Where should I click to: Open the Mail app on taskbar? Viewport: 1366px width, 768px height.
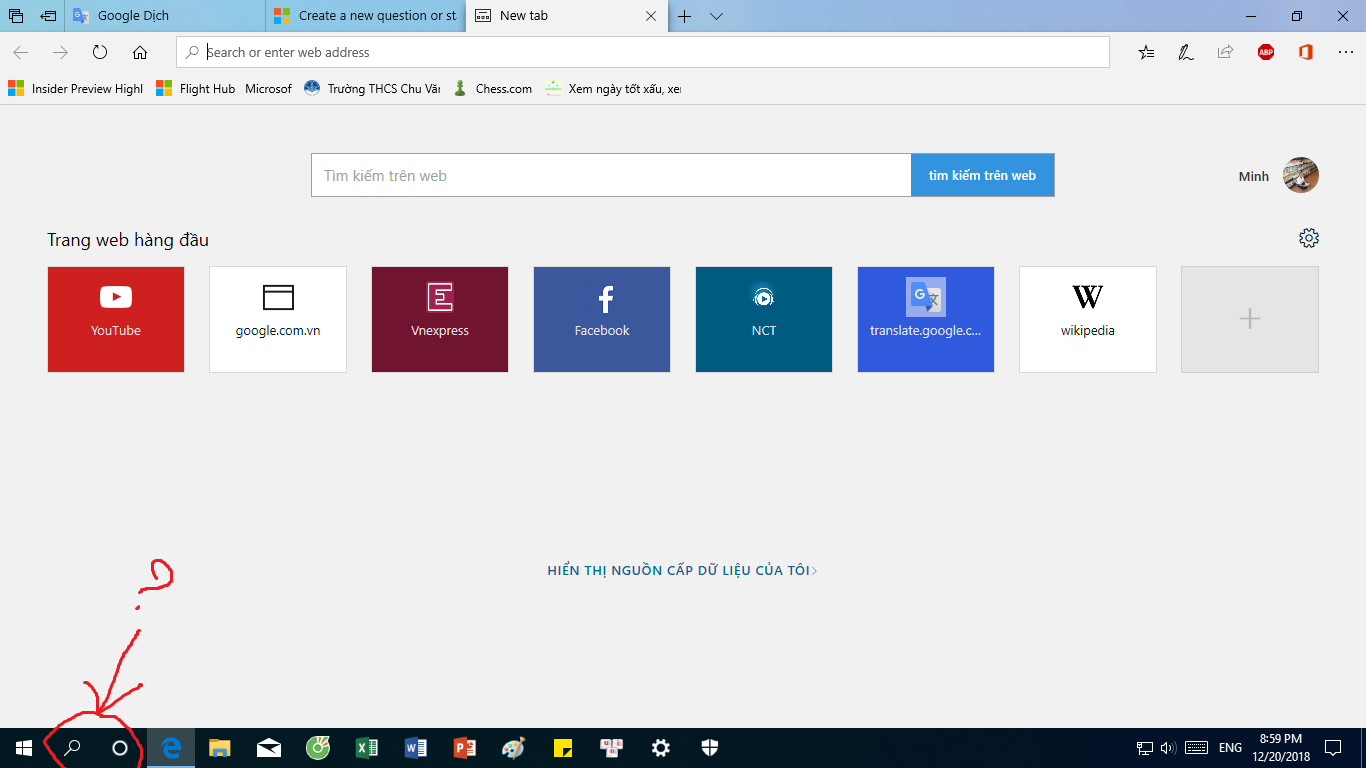(x=269, y=748)
